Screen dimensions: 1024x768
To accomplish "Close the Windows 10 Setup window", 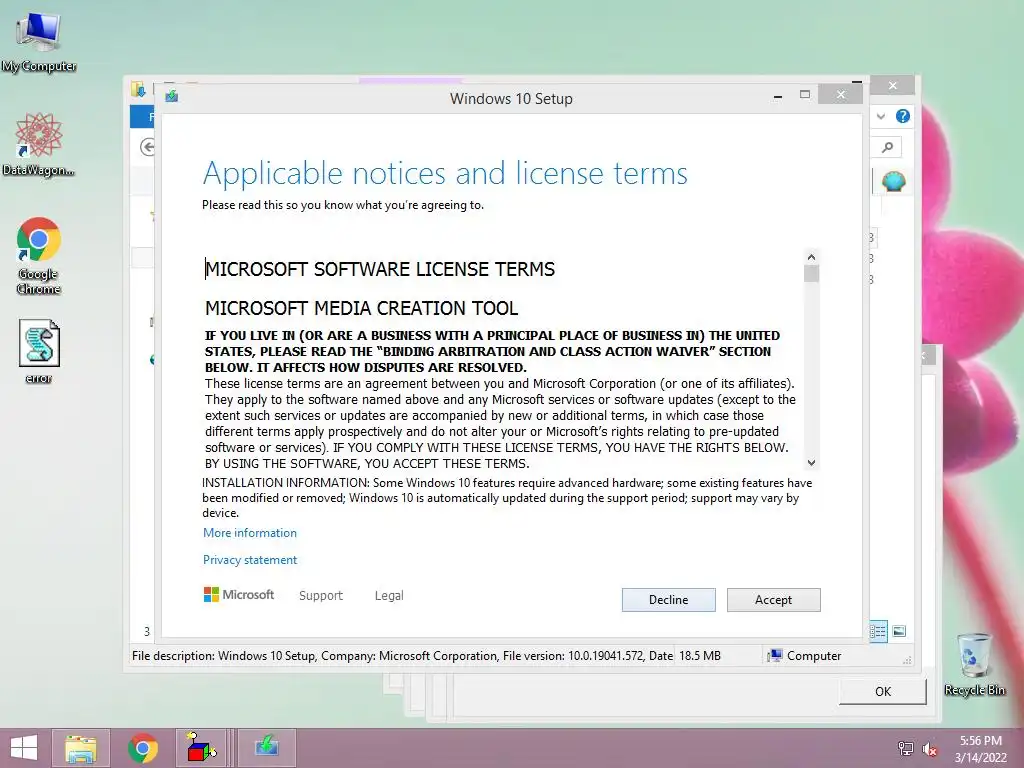I will [840, 95].
